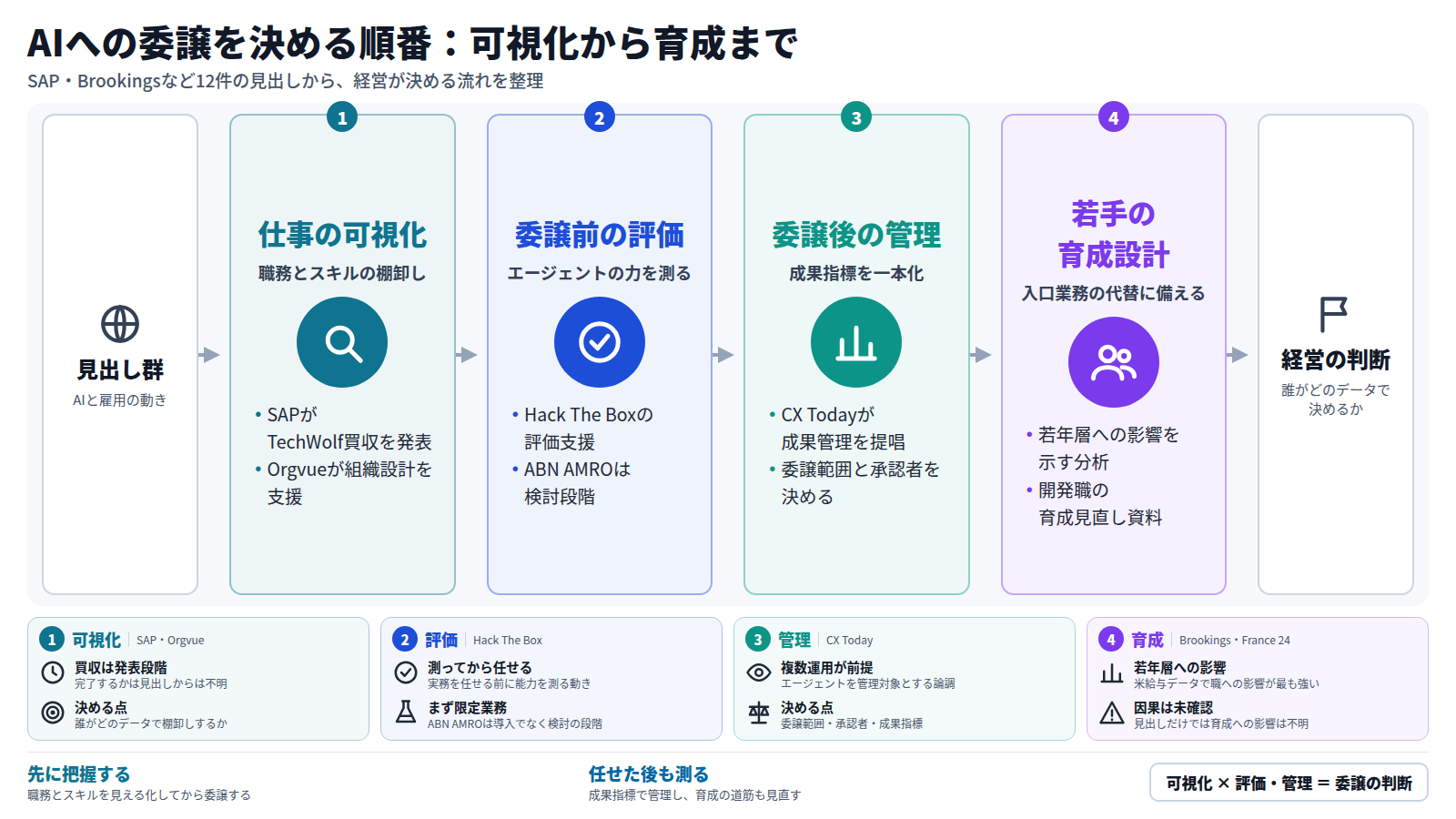
Task: Click the SAP・Orgvue source label
Action: click(x=170, y=641)
